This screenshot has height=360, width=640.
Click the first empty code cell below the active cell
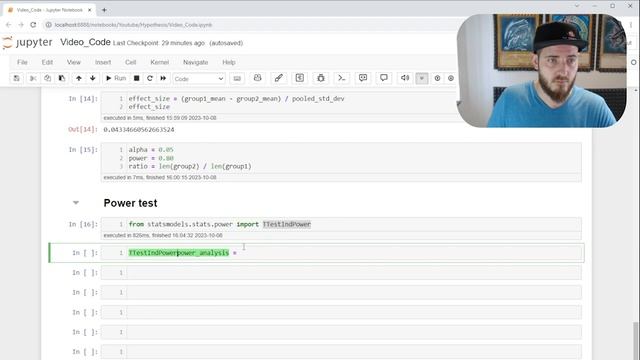pyautogui.click(x=354, y=273)
